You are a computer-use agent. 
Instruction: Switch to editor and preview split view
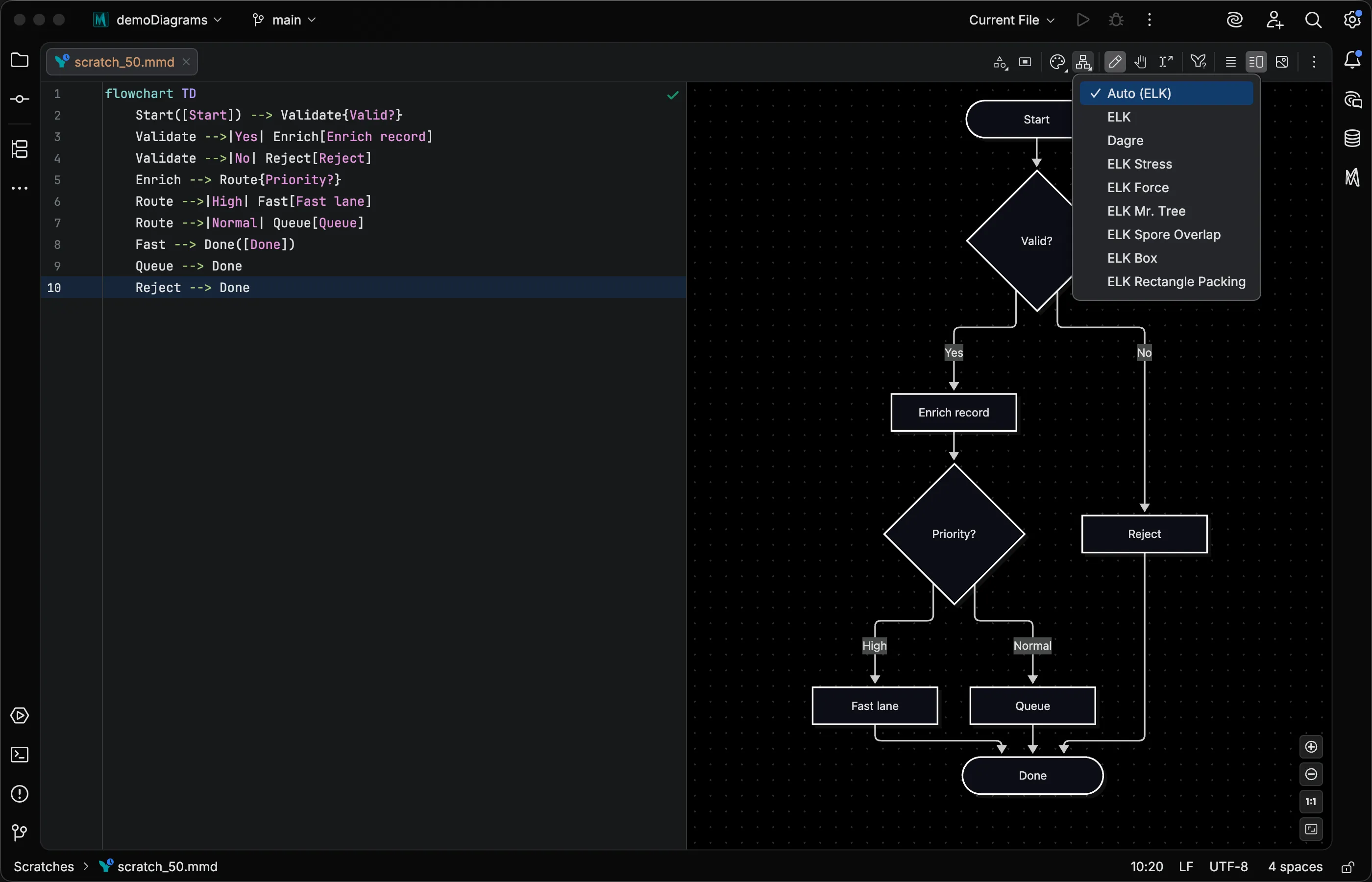tap(1256, 62)
